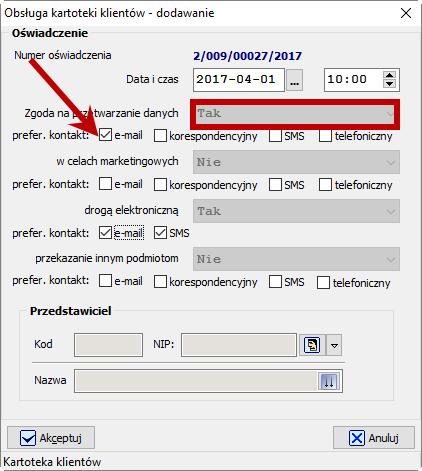Click the Kod input field
This screenshot has height=471, width=422.
(x=108, y=345)
